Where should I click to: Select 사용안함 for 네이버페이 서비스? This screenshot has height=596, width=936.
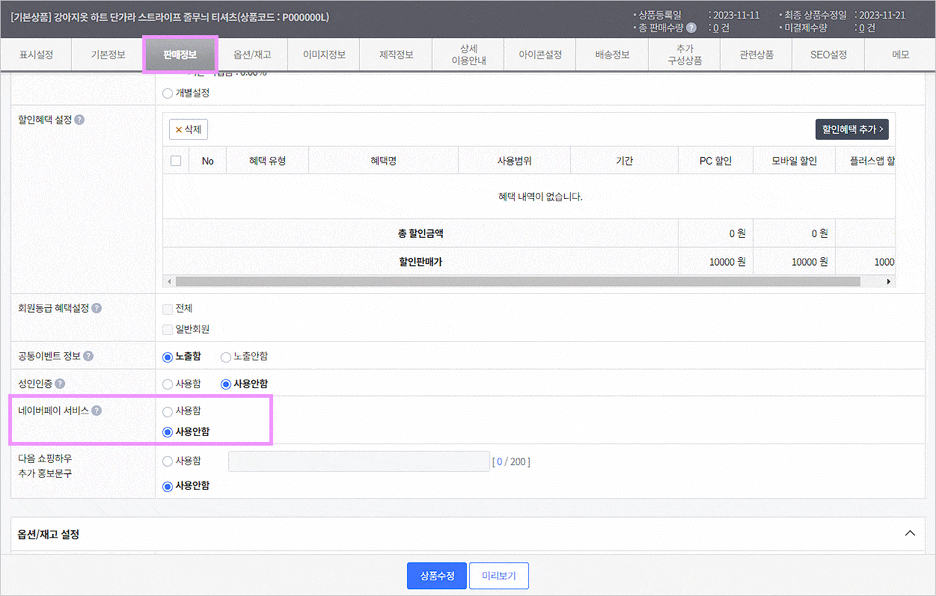click(x=168, y=432)
